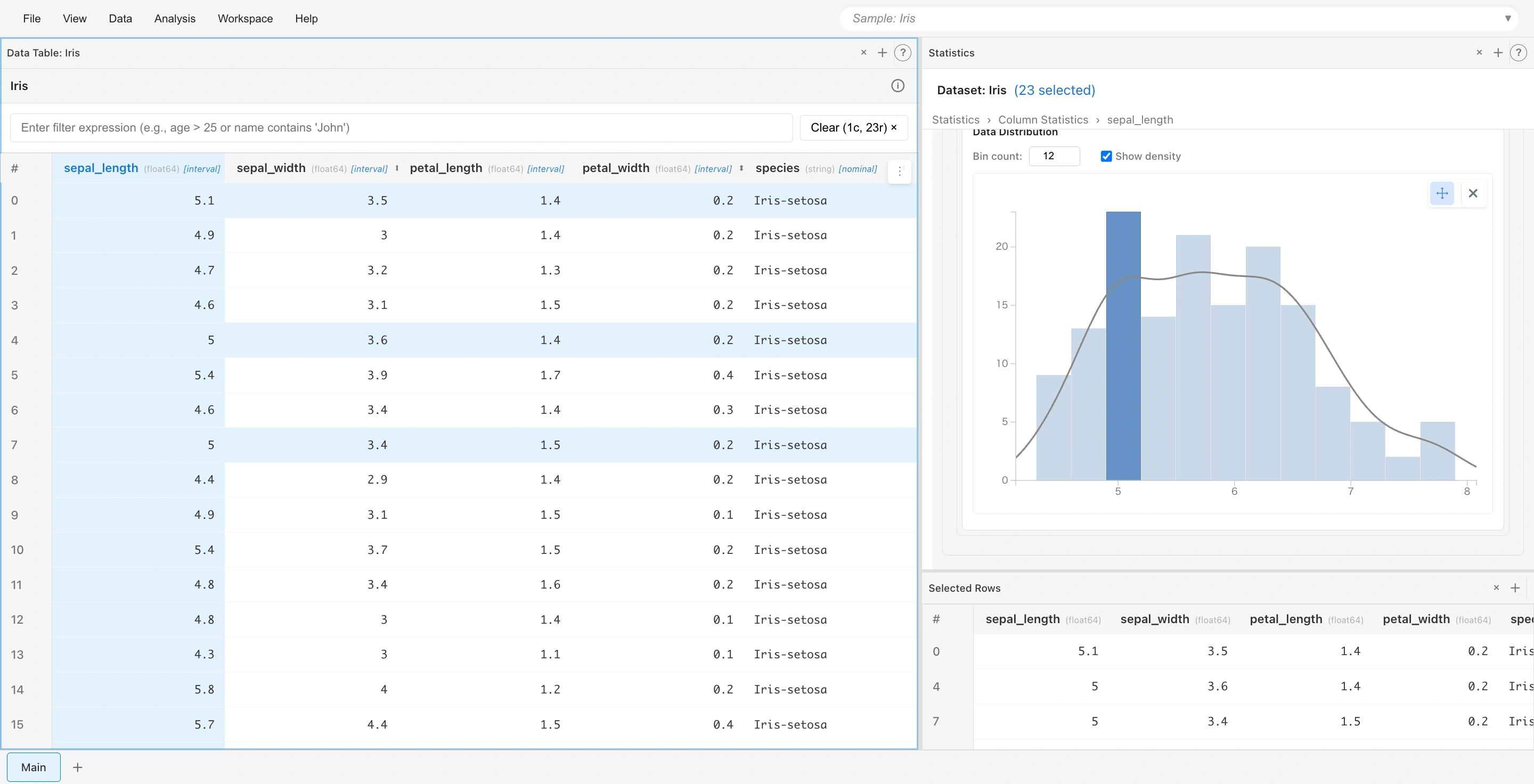Image resolution: width=1534 pixels, height=784 pixels.
Task: Select the pan tool on the histogram chart
Action: [x=1442, y=193]
